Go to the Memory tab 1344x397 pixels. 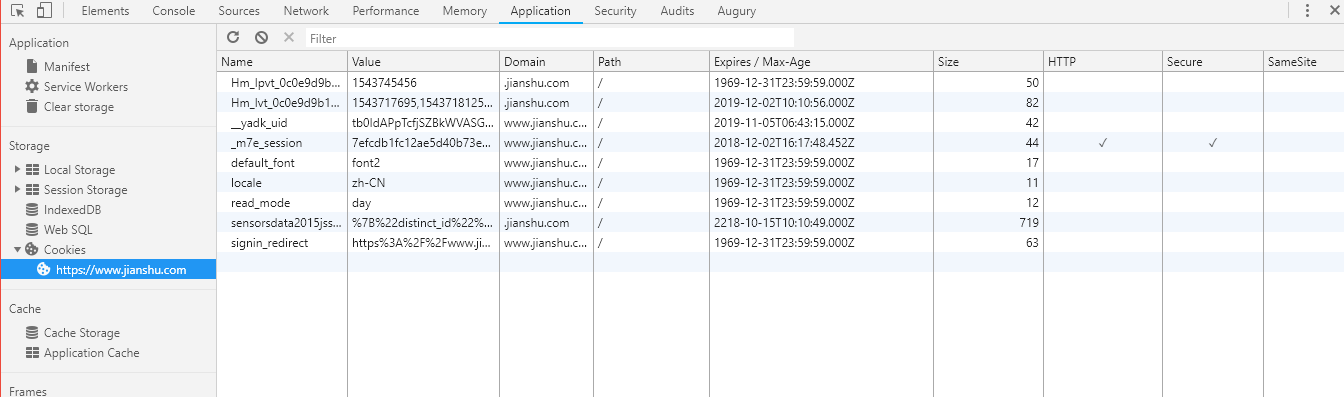coord(464,11)
